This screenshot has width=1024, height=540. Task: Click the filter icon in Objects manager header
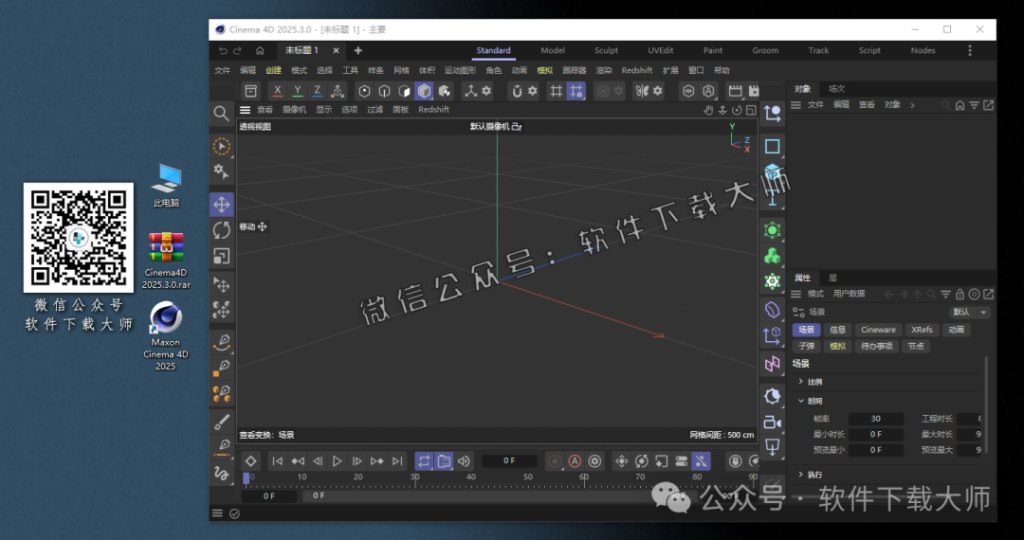(x=974, y=105)
